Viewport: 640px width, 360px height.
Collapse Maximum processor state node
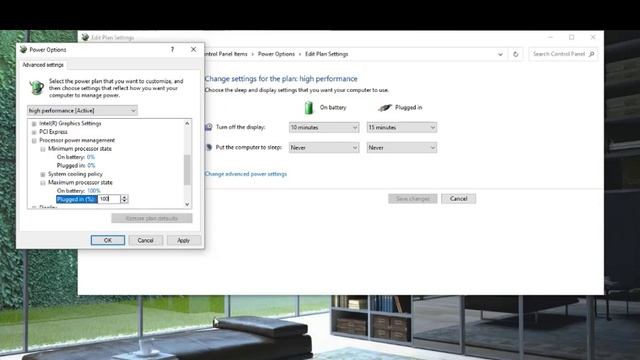43,183
